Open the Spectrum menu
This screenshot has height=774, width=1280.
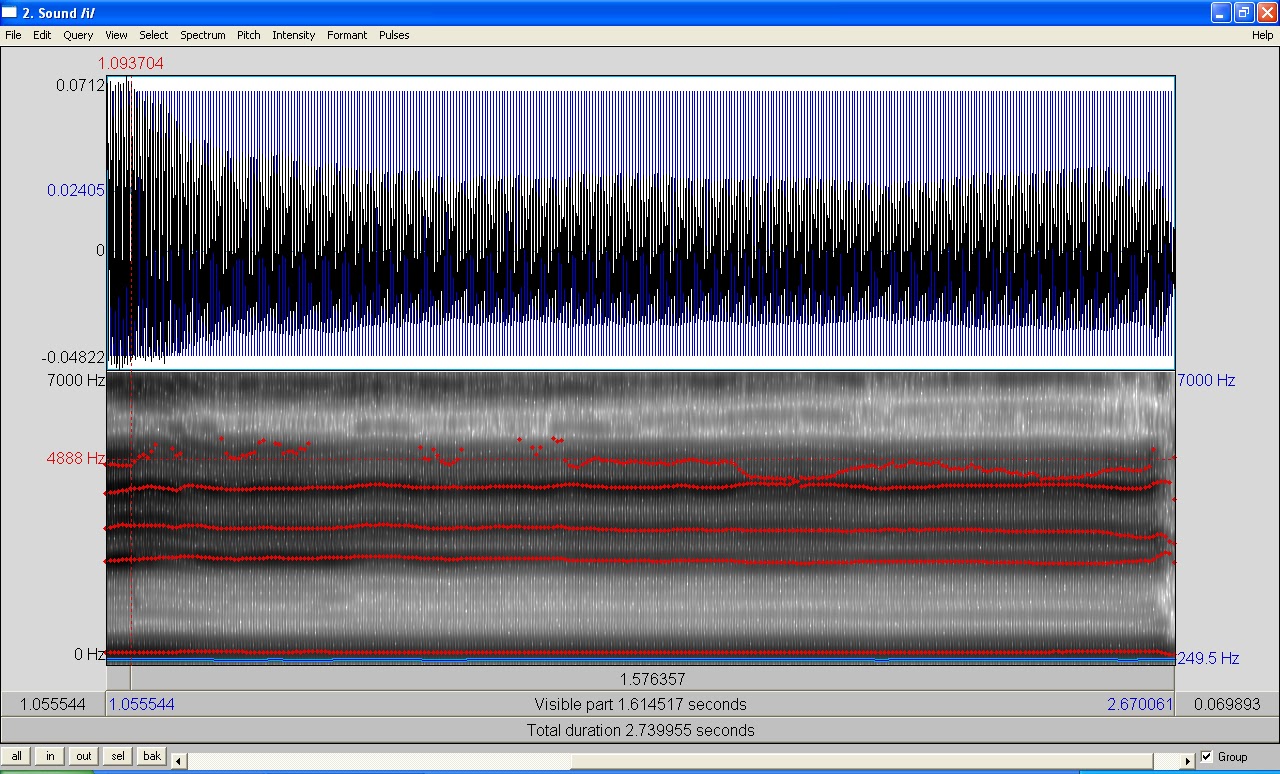(x=203, y=35)
